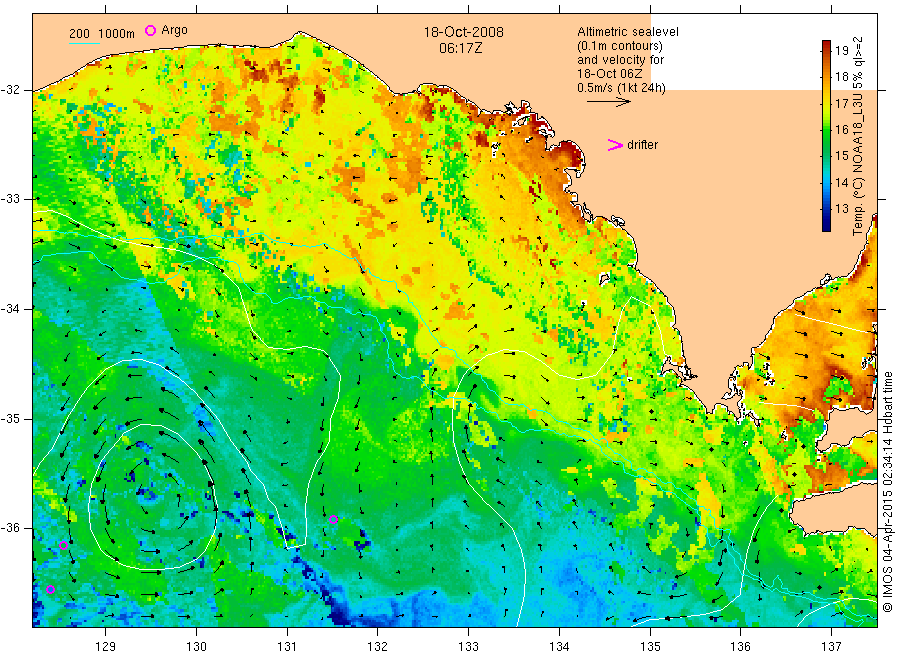
Task: Click the velocity scale arrow under 0.5m/s
Action: [608, 102]
